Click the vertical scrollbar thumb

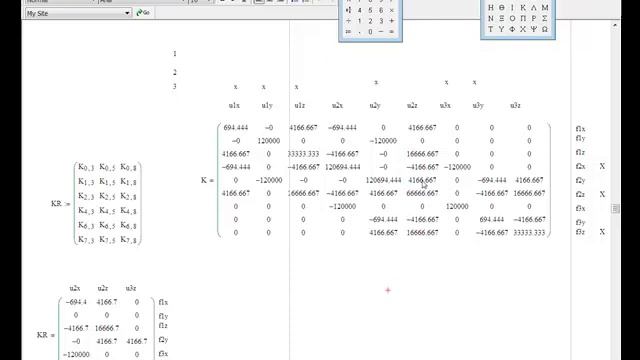tap(615, 209)
